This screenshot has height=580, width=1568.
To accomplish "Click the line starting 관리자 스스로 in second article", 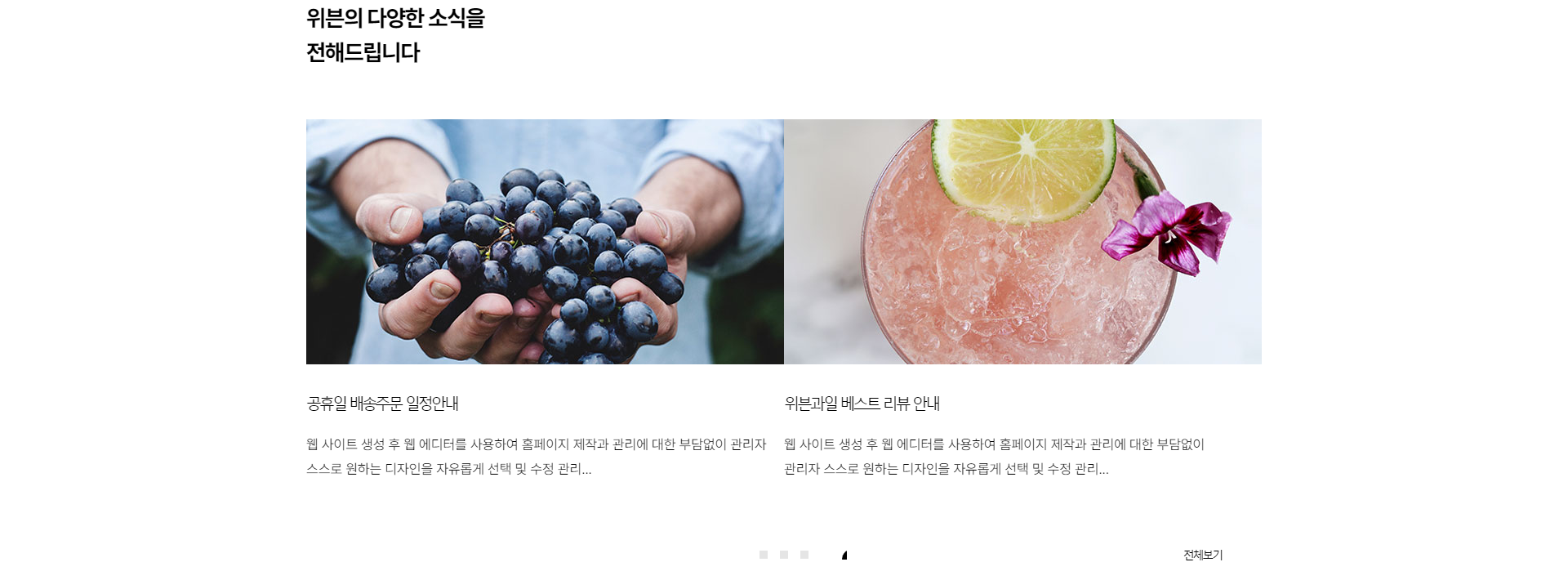I will click(946, 470).
